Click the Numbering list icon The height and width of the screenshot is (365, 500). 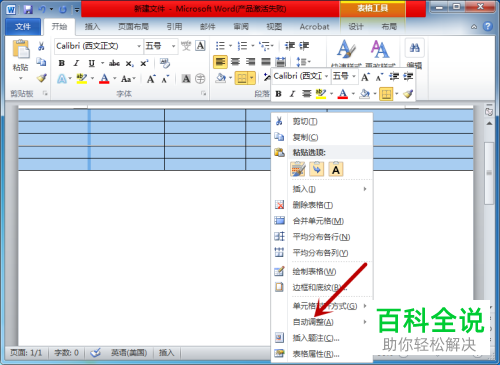tap(242, 46)
